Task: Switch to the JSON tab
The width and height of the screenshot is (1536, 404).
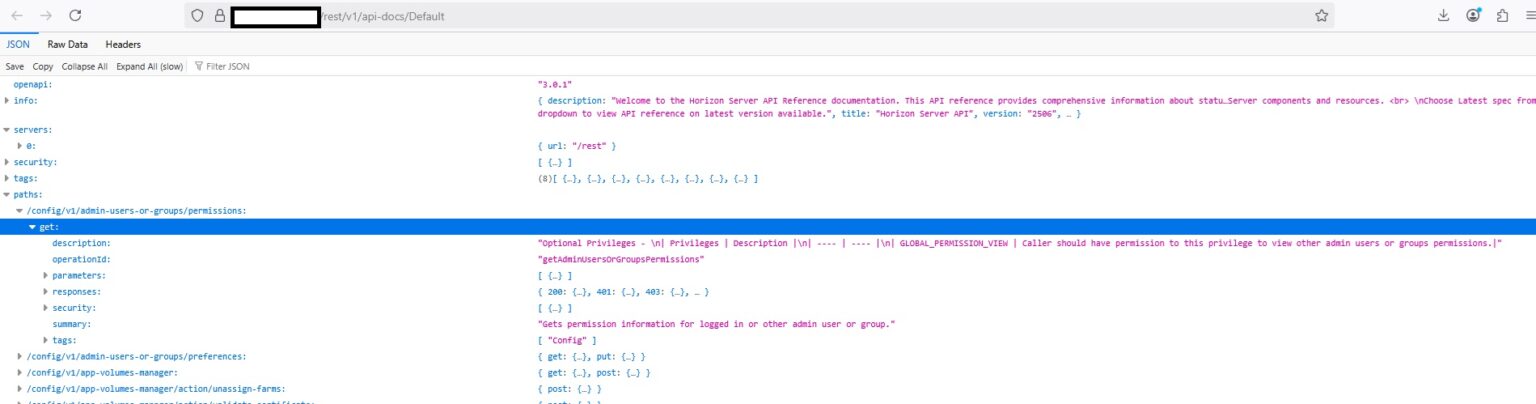Action: [18, 44]
